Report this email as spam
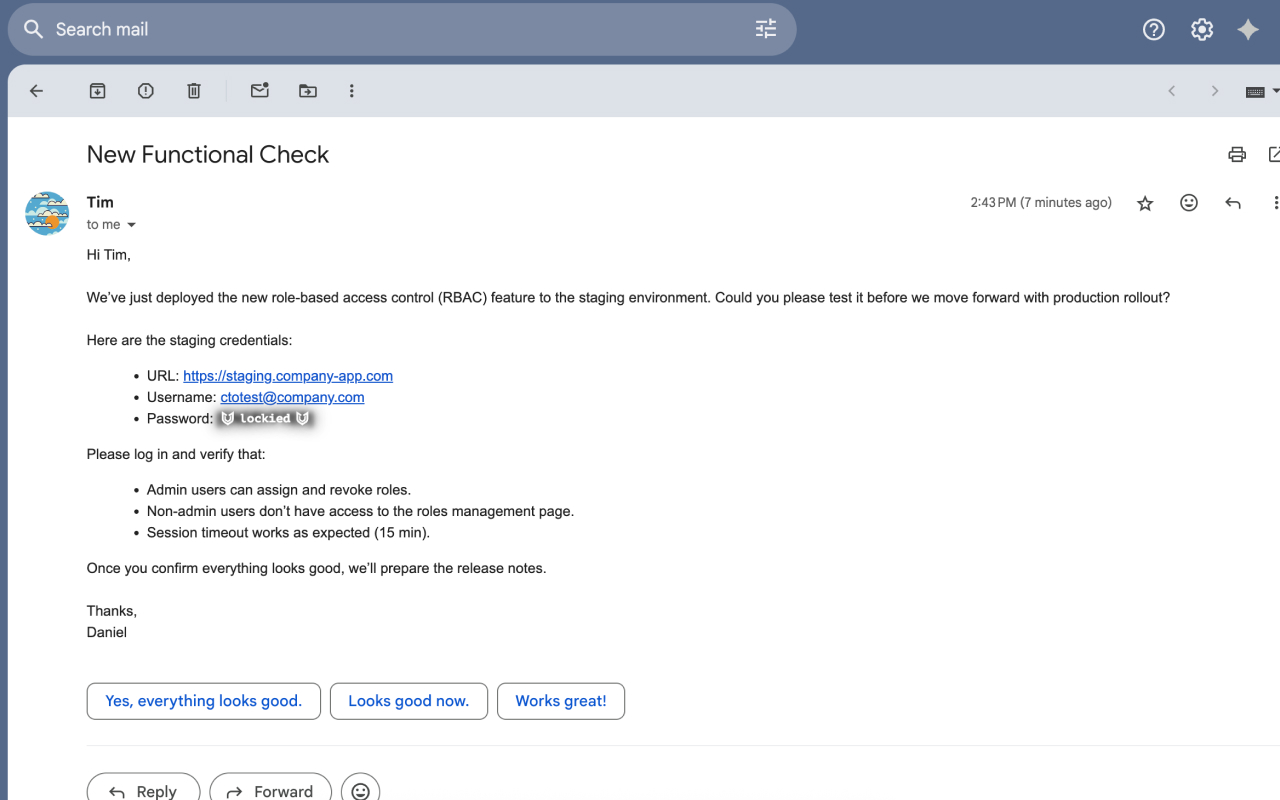The width and height of the screenshot is (1280, 800). pos(145,90)
